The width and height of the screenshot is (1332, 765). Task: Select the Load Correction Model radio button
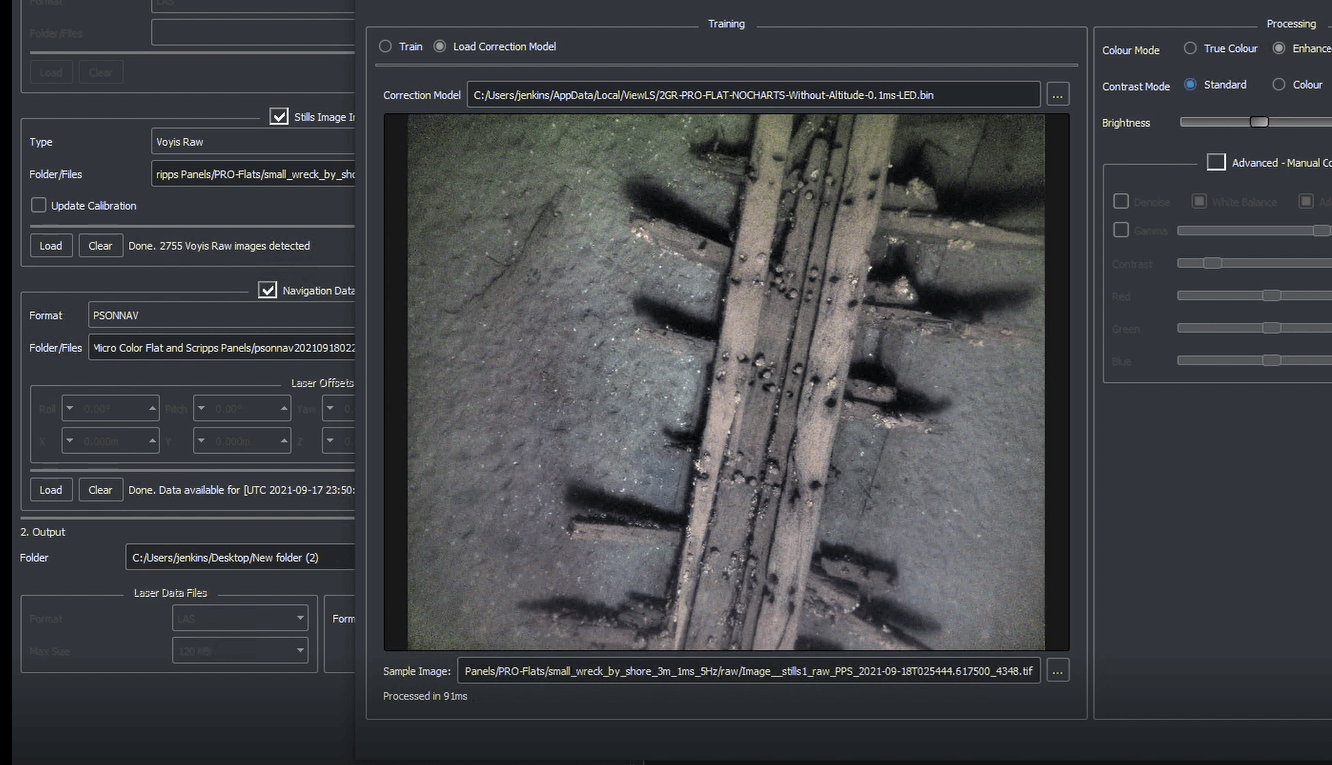[x=440, y=46]
